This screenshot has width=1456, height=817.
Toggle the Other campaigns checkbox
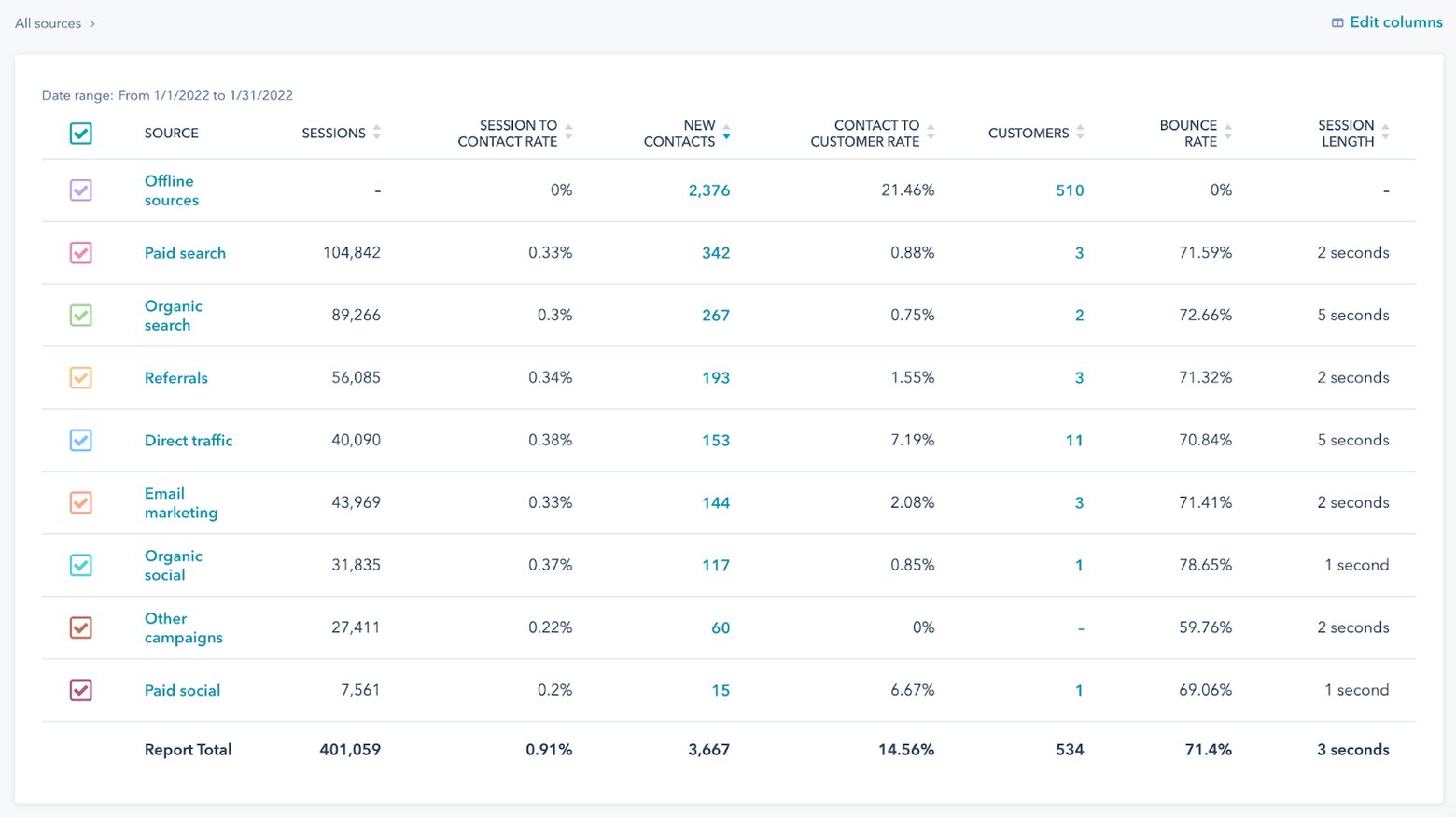[x=81, y=627]
